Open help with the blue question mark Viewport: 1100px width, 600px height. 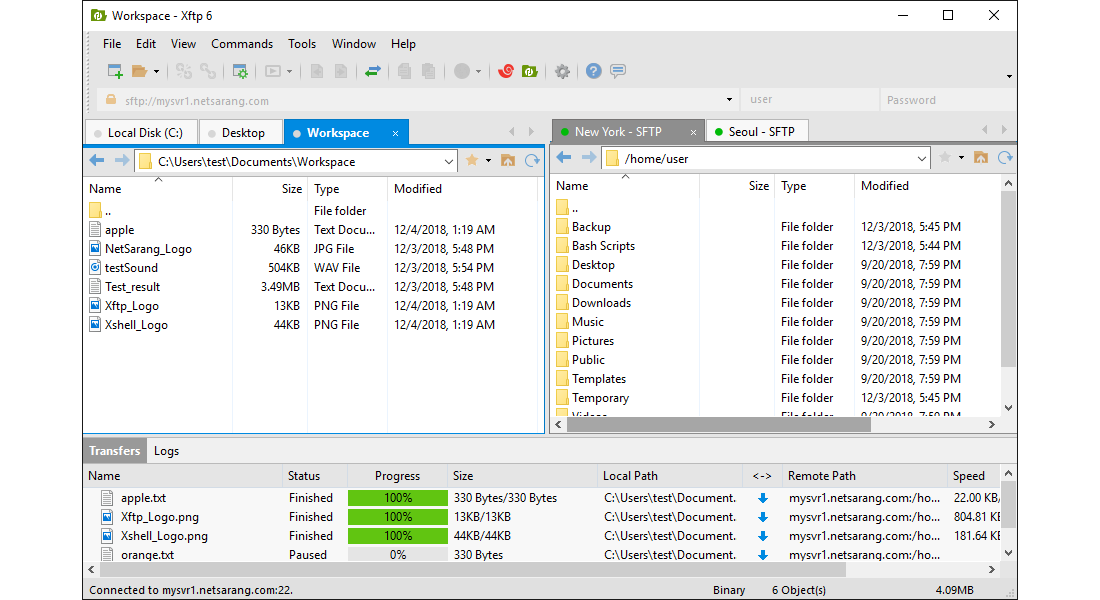coord(593,71)
